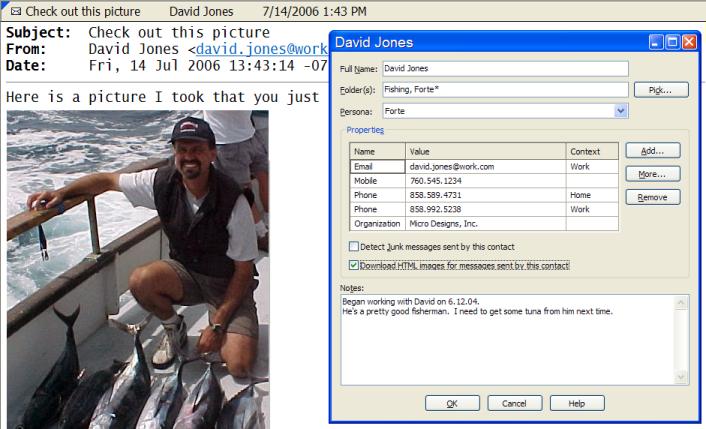Enable Detect Junk messages checkbox
Screen dimensions: 706x429
click(x=354, y=246)
